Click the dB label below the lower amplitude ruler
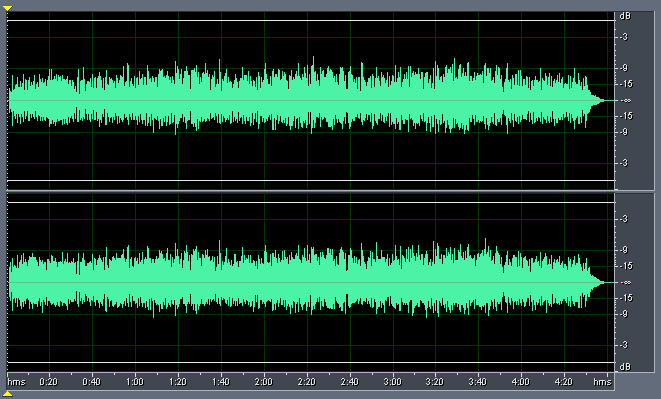Image resolution: width=661 pixels, height=399 pixels. click(625, 367)
